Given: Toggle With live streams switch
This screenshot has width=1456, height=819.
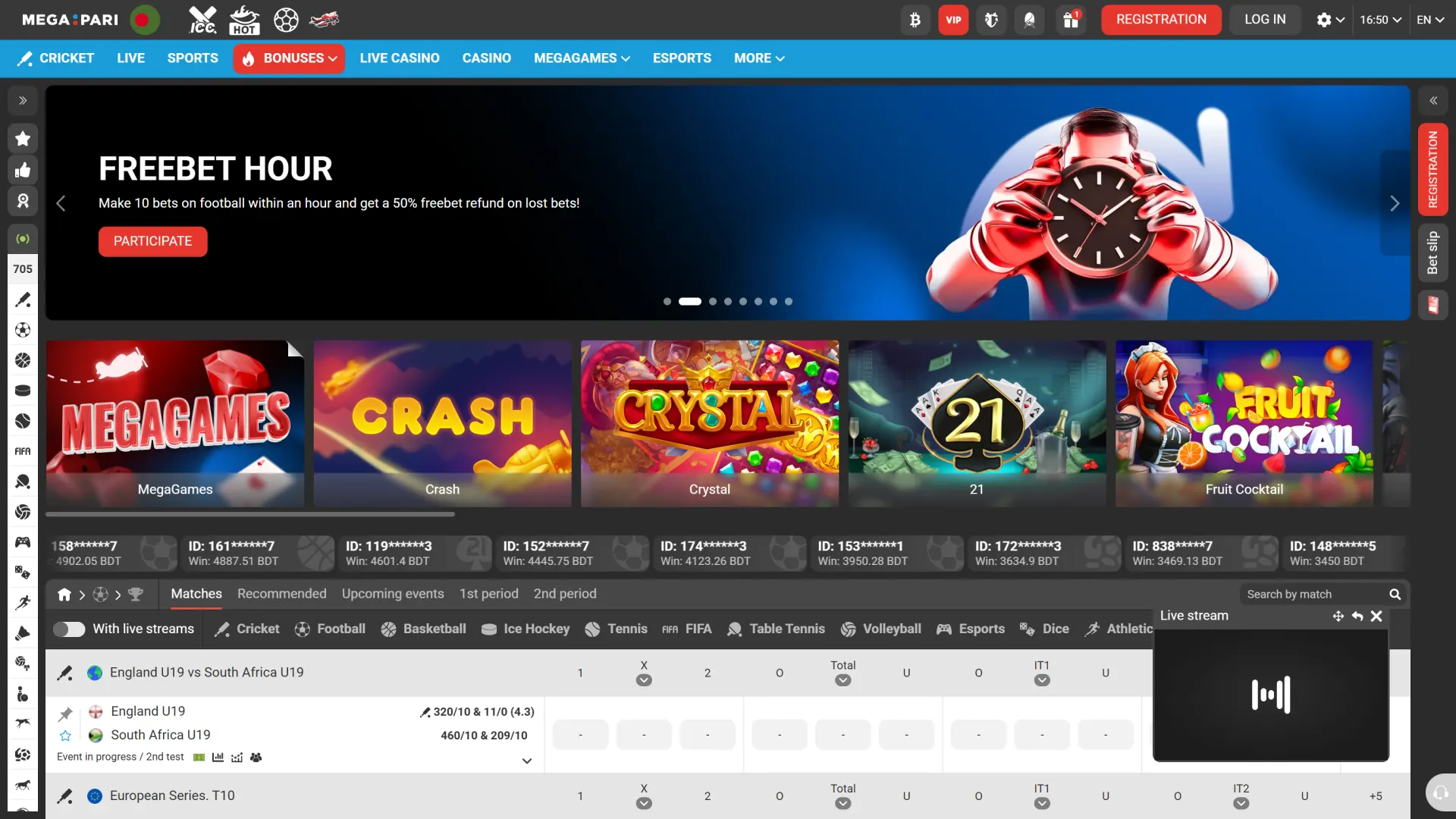Looking at the screenshot, I should pos(69,629).
